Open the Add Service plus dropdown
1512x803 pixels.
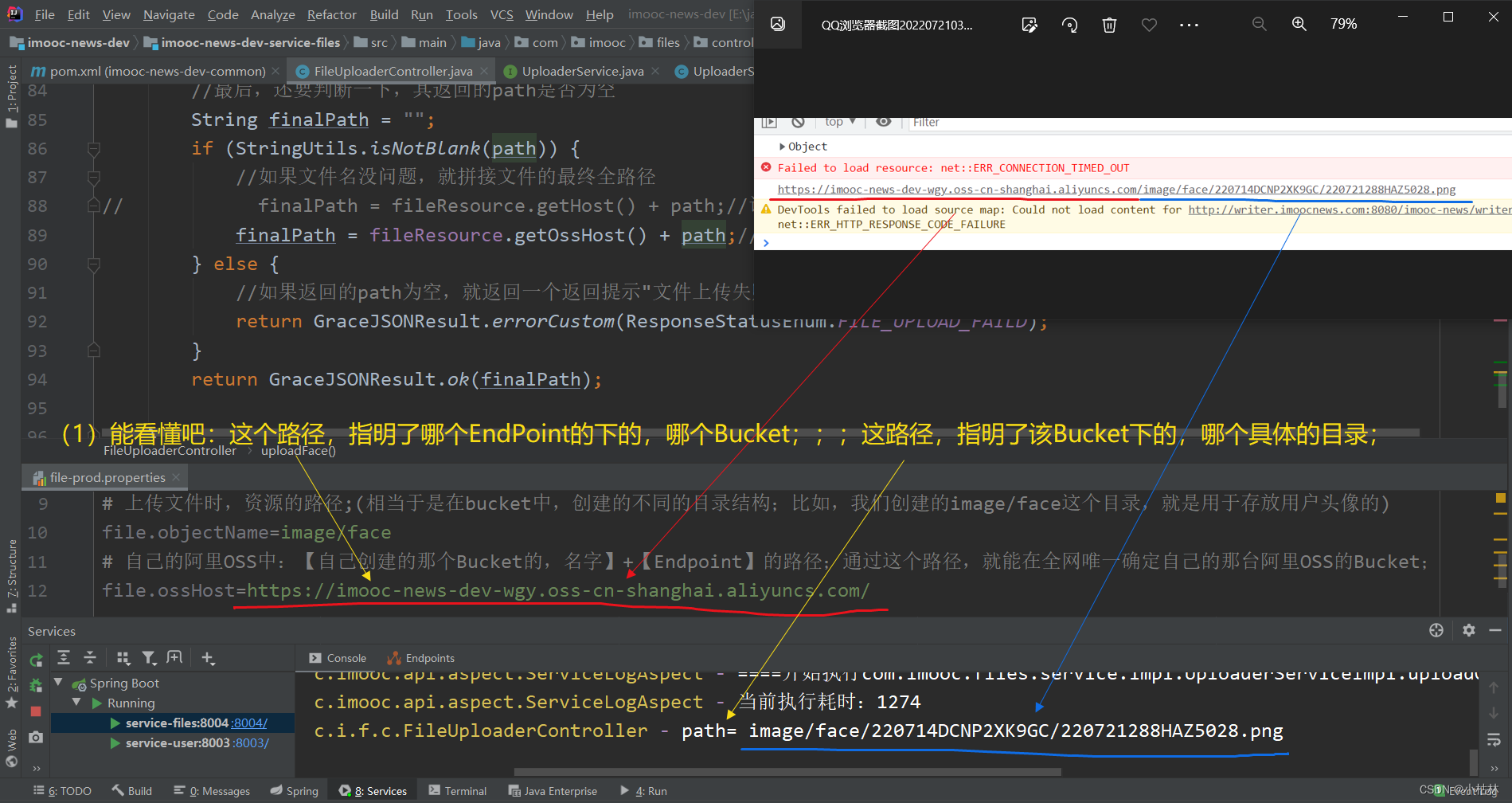click(209, 657)
